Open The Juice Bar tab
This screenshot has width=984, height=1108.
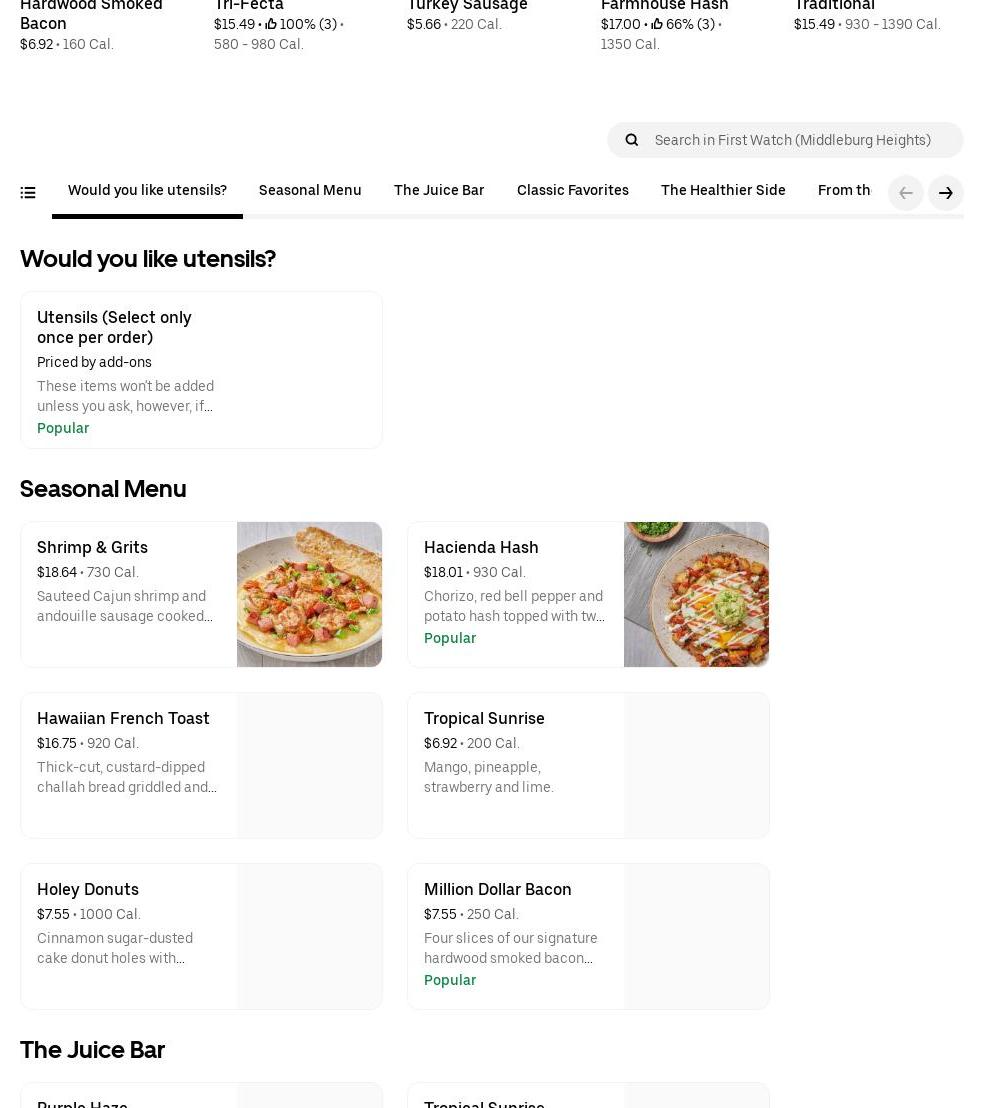[x=439, y=190]
